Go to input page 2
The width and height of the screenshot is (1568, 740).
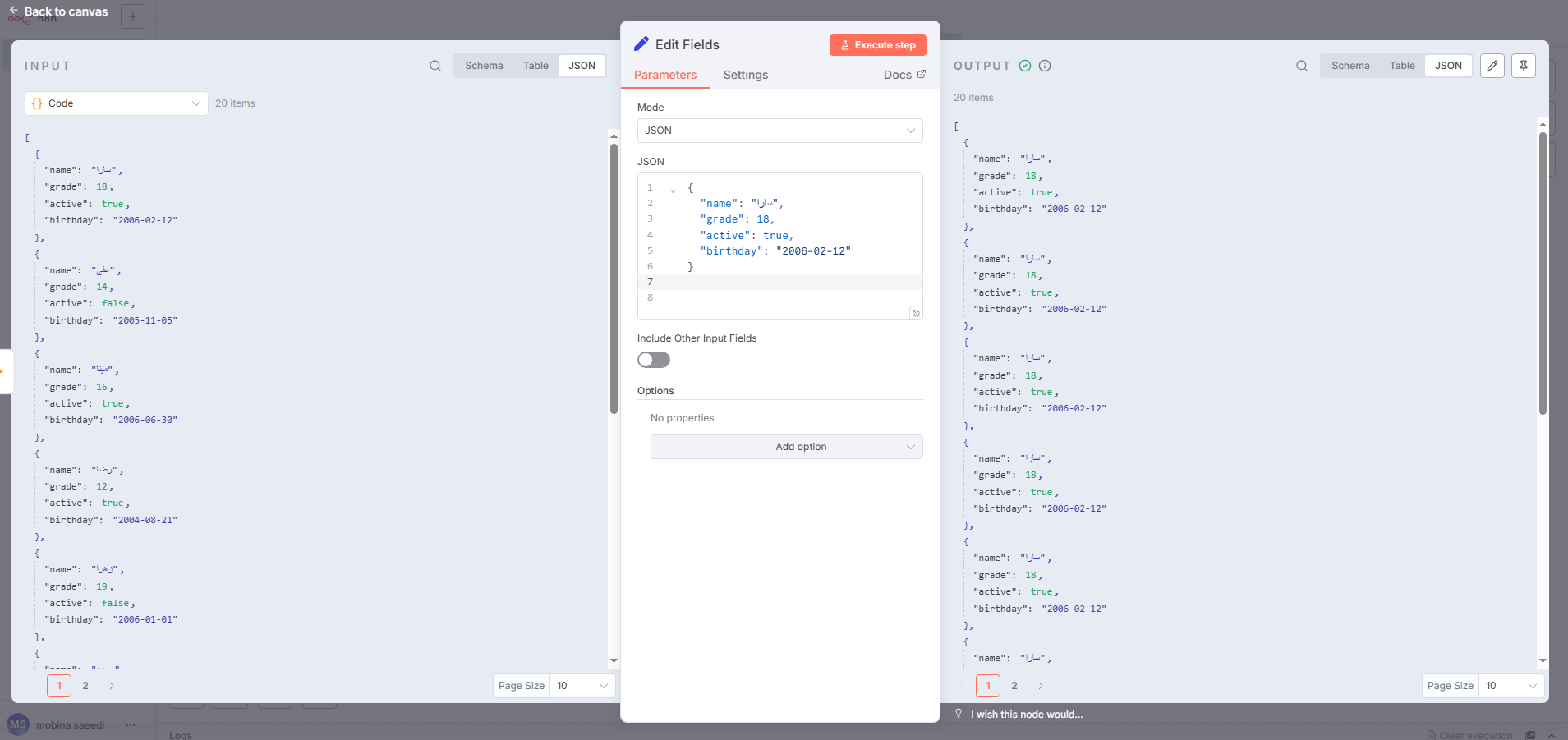pos(85,686)
